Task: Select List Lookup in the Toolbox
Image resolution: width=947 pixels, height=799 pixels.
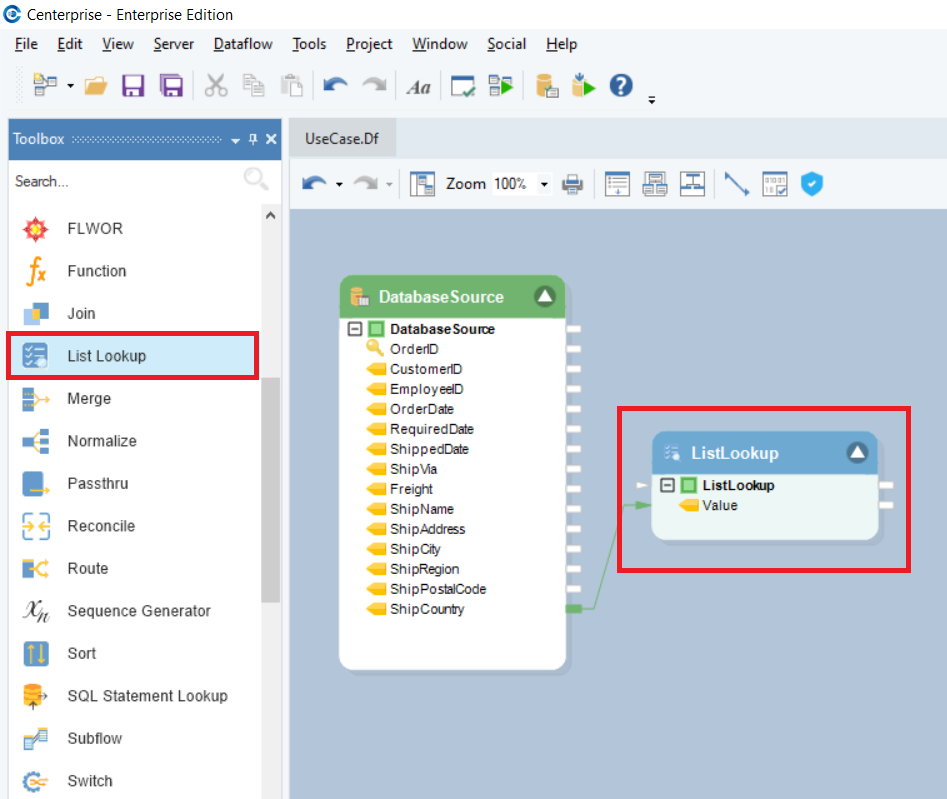Action: 106,356
